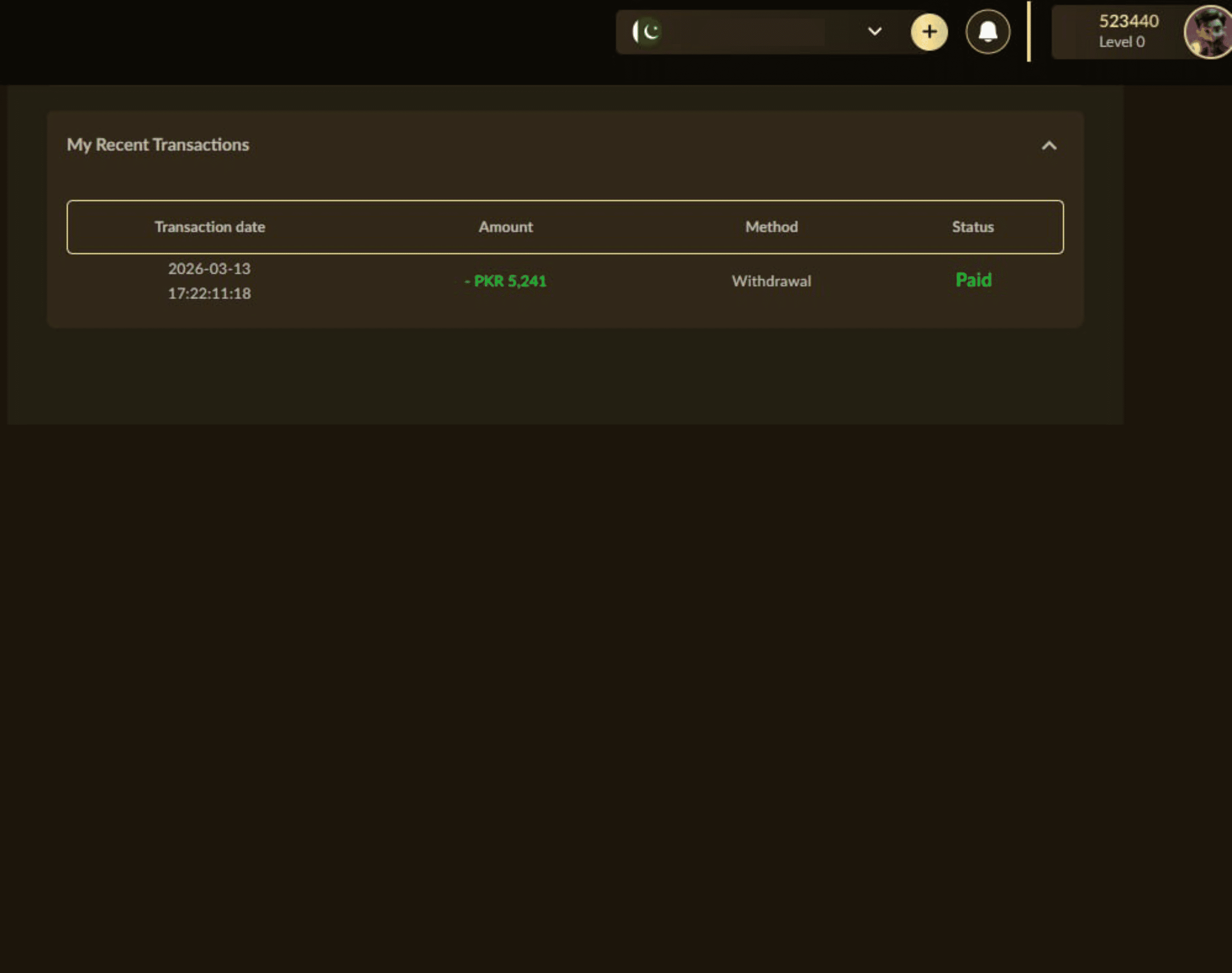Click the green Paid status indicator

pos(973,280)
